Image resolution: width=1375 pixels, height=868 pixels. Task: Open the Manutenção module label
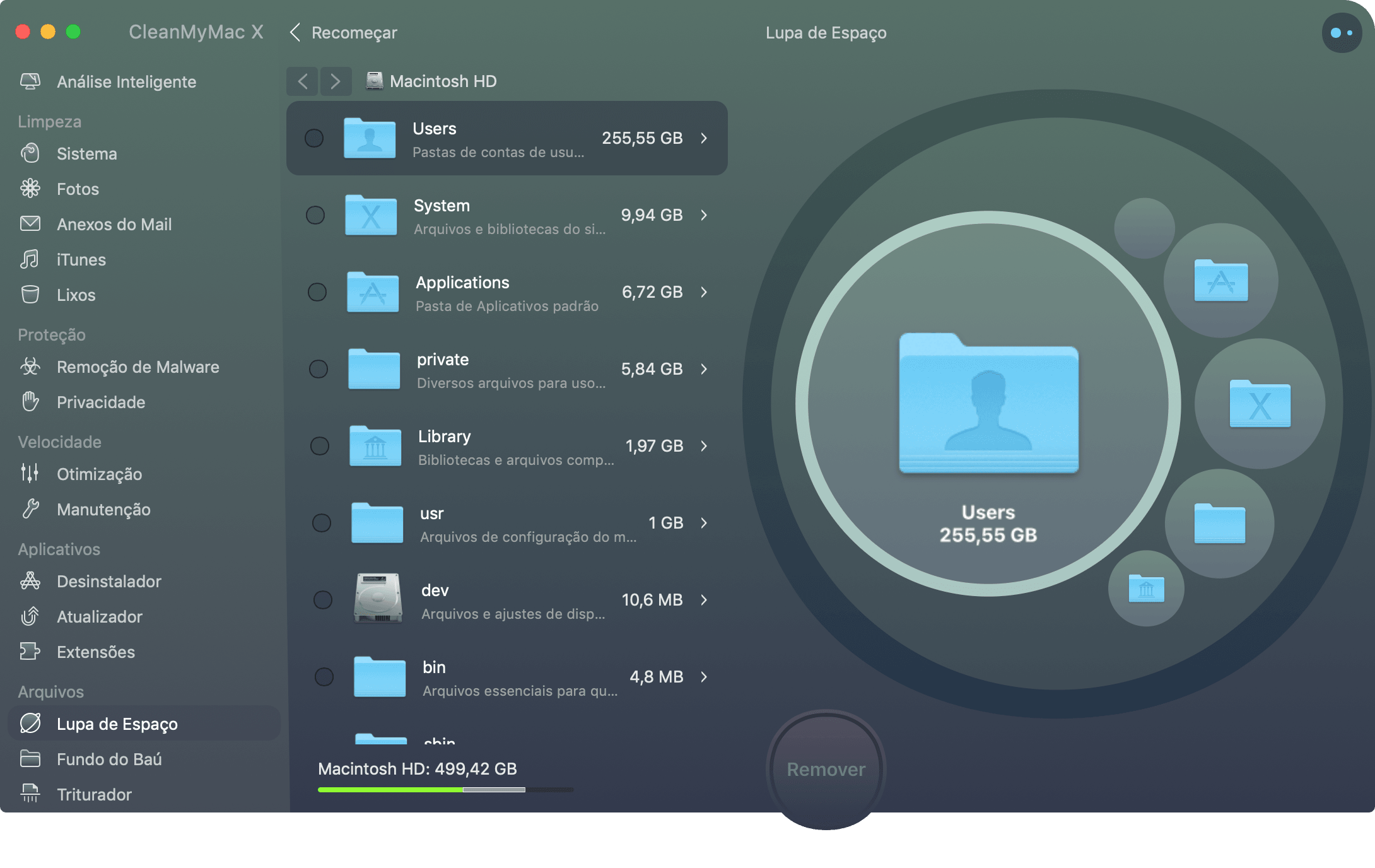tap(103, 510)
